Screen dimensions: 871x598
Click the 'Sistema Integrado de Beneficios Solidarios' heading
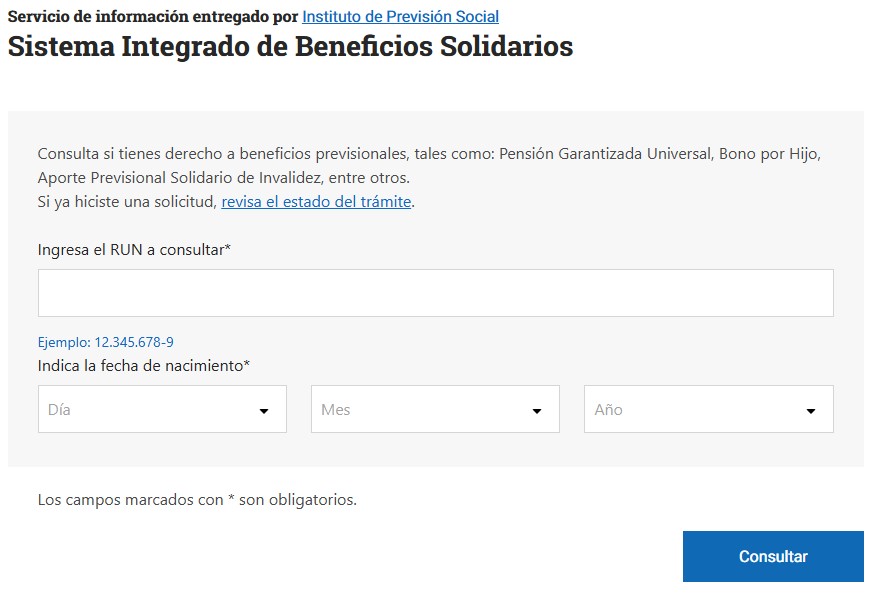[x=290, y=47]
